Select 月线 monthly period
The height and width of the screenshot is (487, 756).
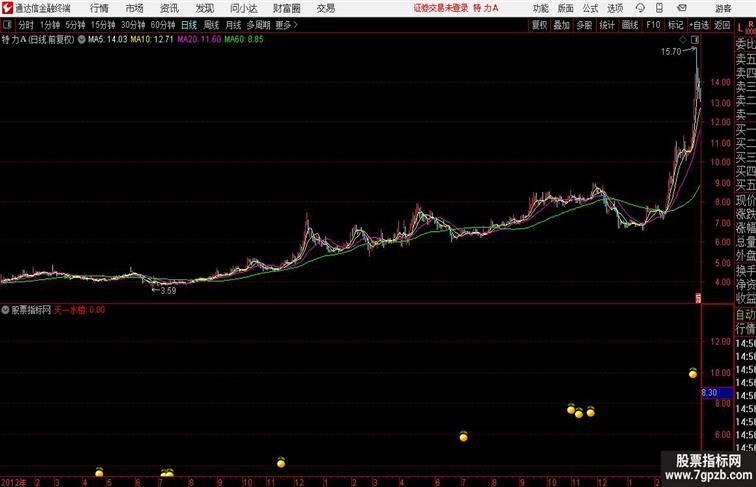tap(233, 25)
